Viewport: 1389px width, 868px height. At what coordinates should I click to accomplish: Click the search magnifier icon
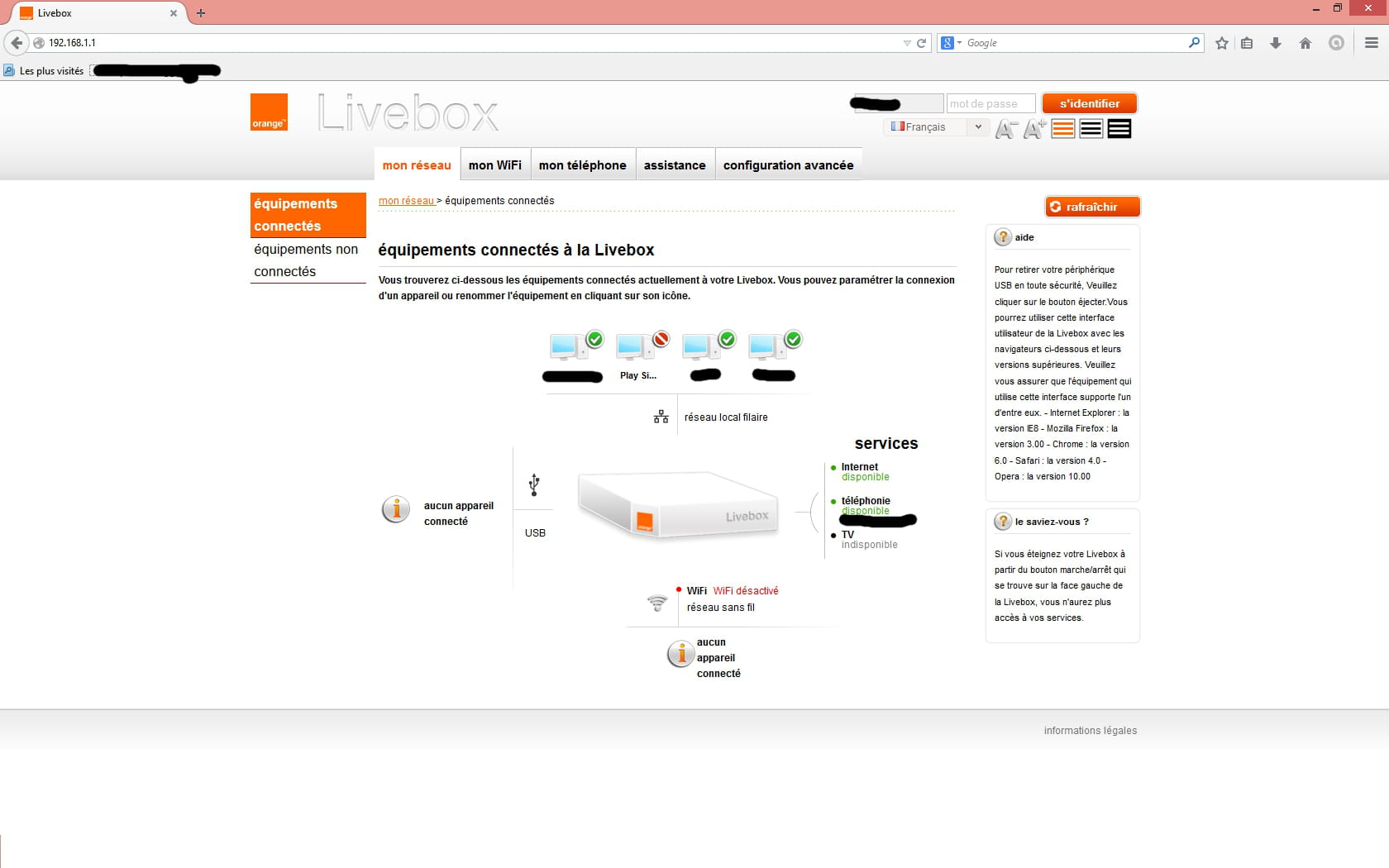tap(1194, 42)
